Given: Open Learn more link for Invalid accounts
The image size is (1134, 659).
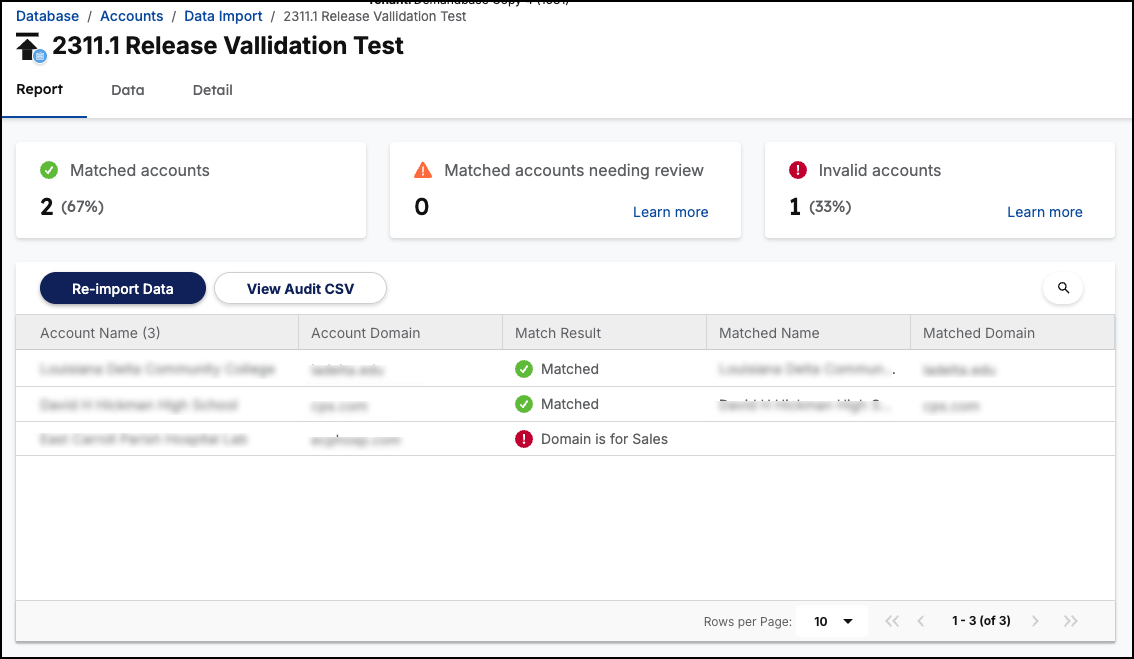Looking at the screenshot, I should [1044, 212].
